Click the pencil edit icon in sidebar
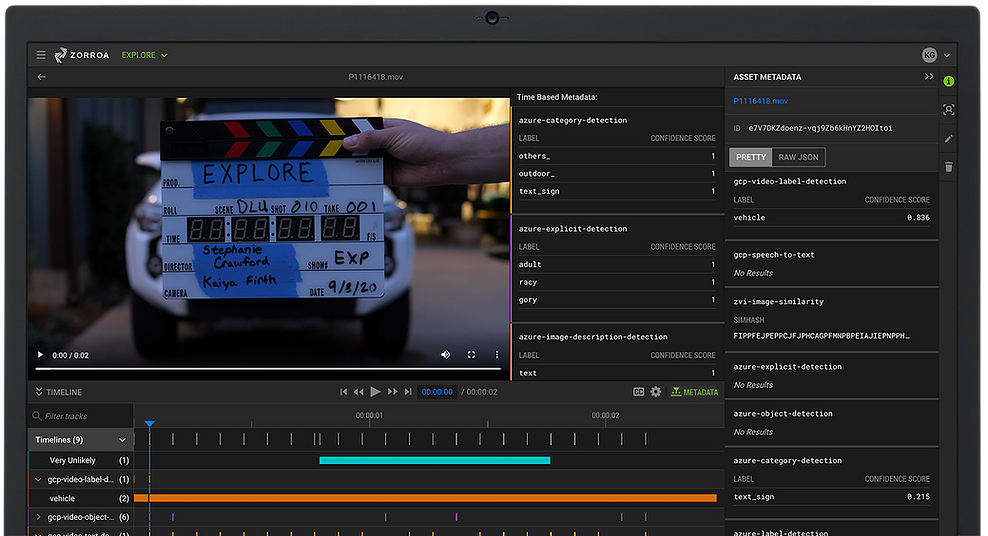 [948, 139]
